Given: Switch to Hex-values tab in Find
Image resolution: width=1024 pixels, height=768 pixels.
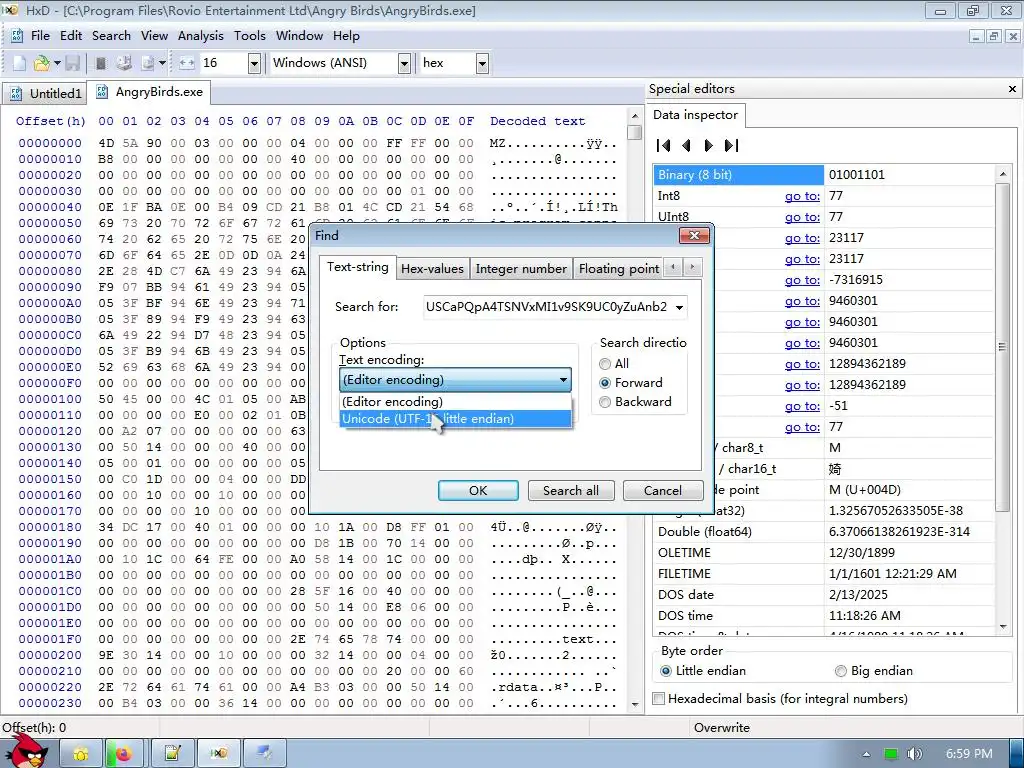Looking at the screenshot, I should pos(432,269).
